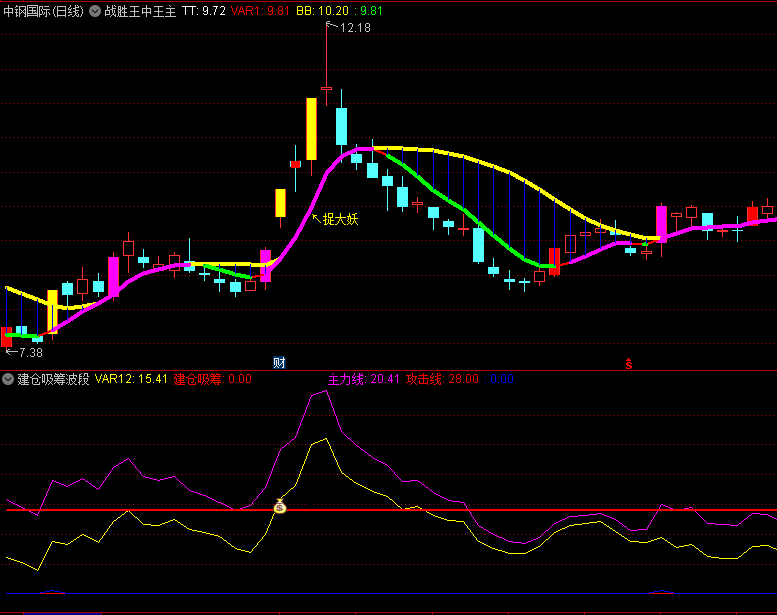Click the 建仓吸筹波段 indicator title
The image size is (777, 615).
coord(54,379)
